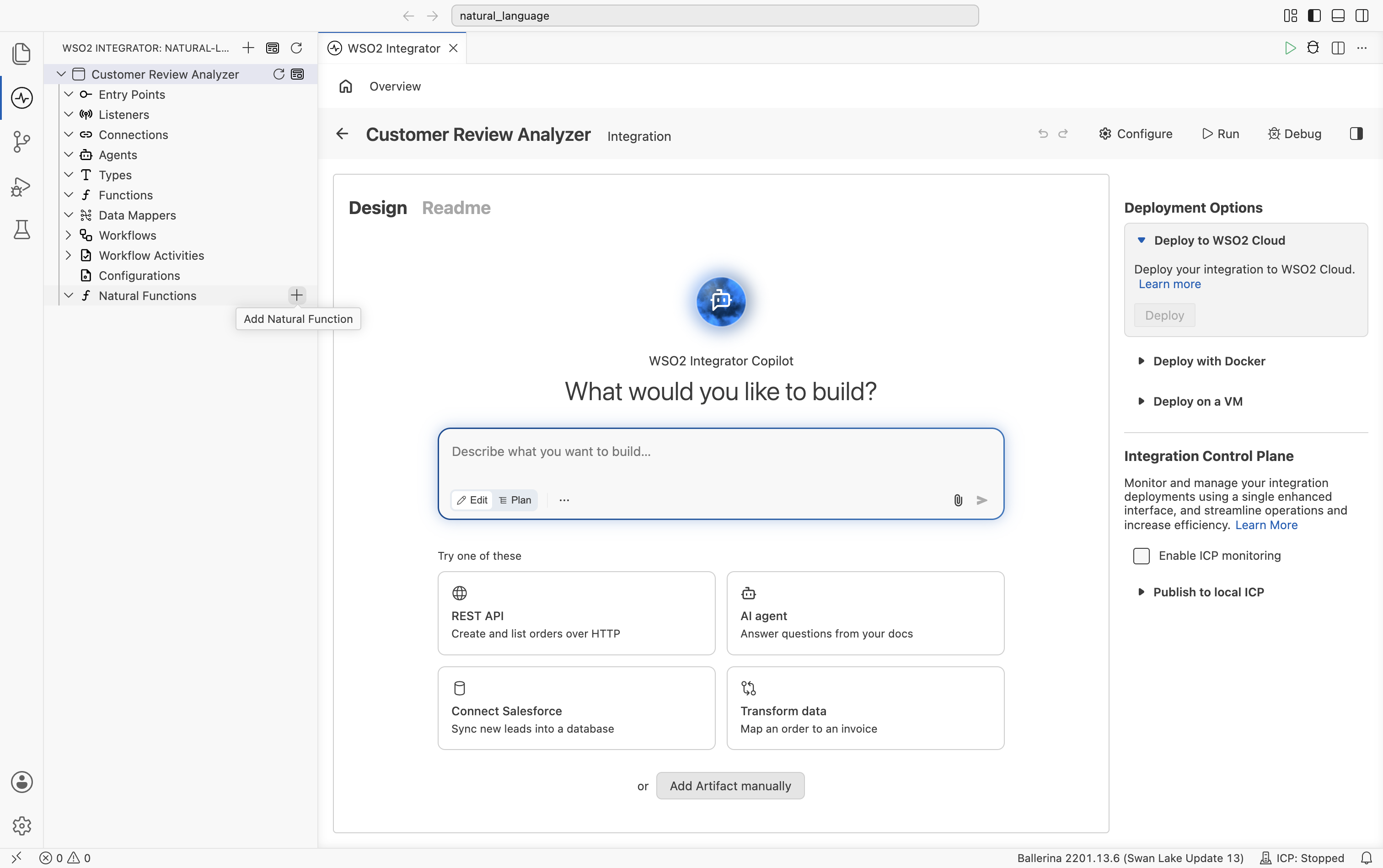Toggle secondary side bar in title bar
1383x868 pixels.
click(x=1362, y=16)
